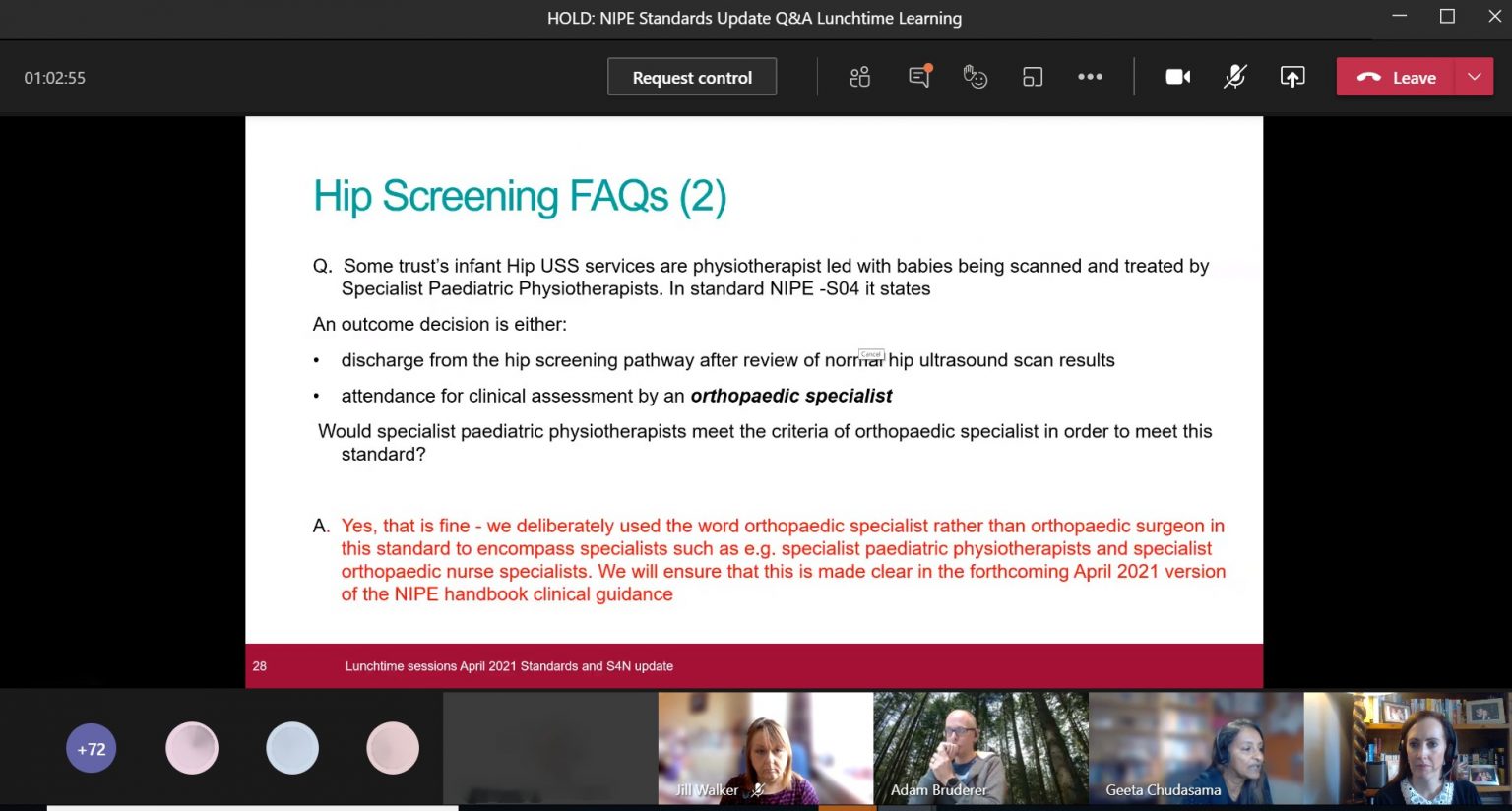Open the meeting chat panel
1512x811 pixels.
917,77
